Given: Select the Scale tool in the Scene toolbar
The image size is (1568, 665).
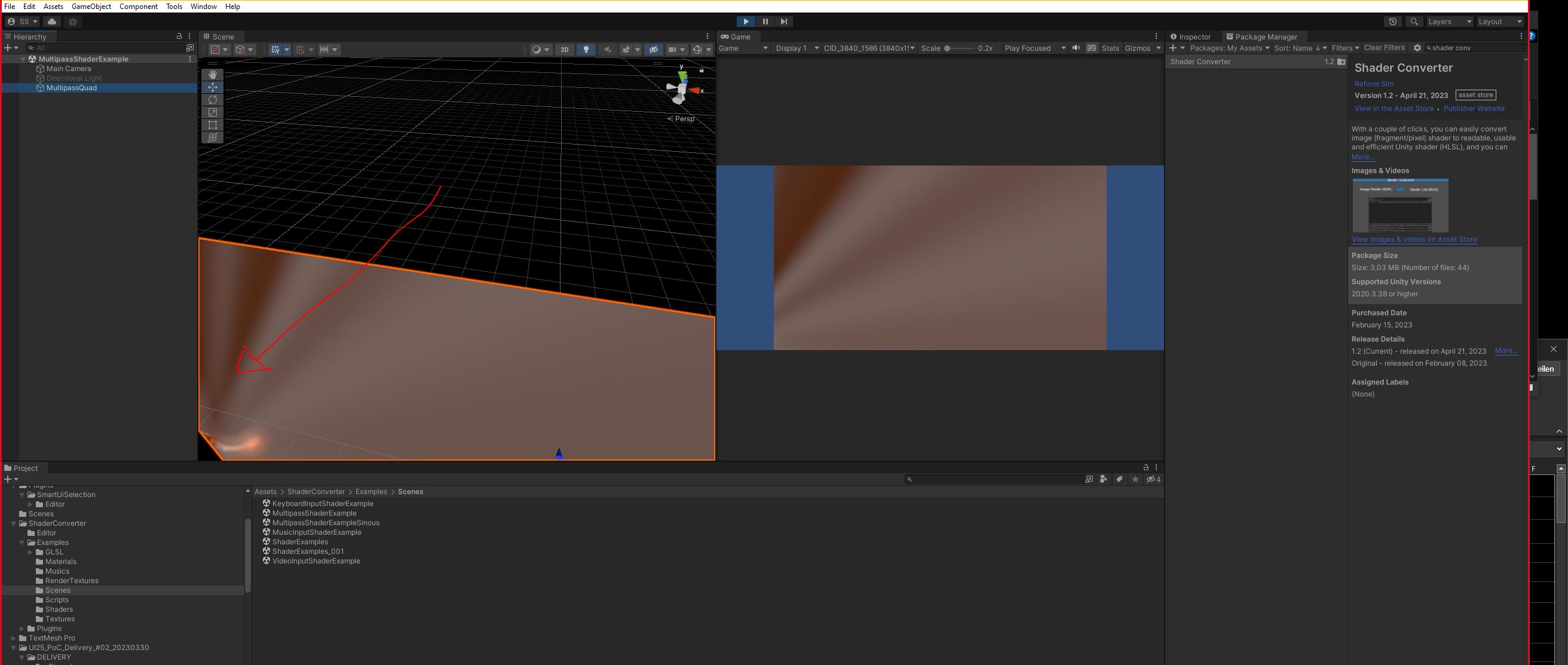Looking at the screenshot, I should tap(213, 112).
